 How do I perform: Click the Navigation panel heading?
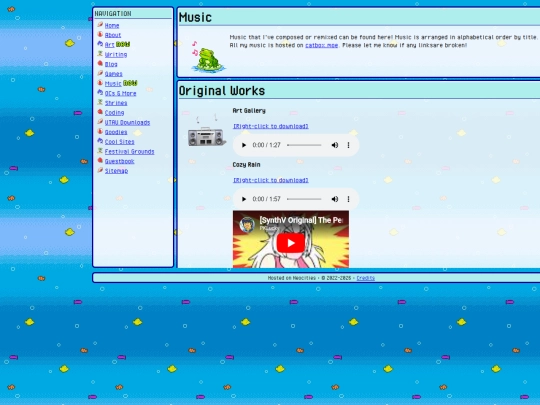(113, 13)
